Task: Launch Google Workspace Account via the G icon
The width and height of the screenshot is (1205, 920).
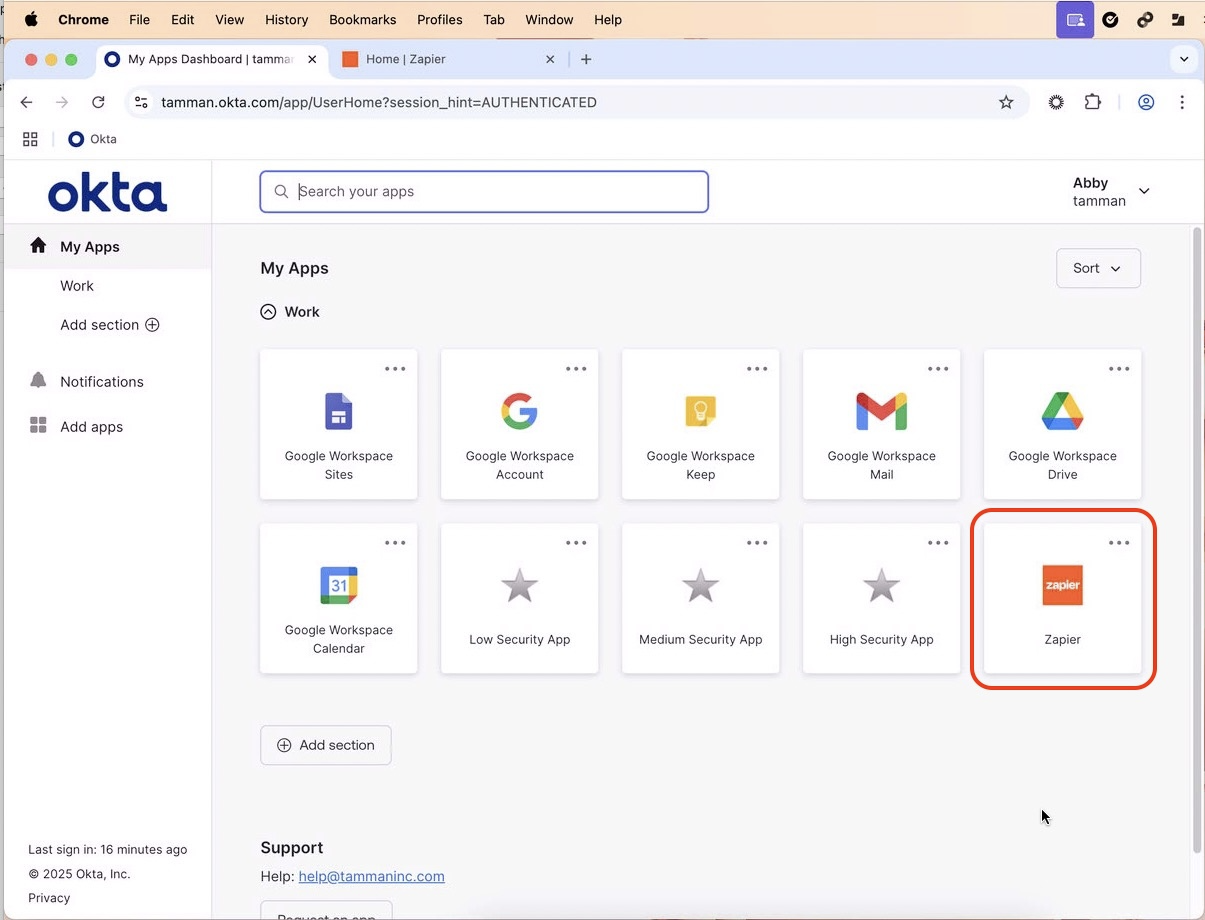Action: pos(519,411)
